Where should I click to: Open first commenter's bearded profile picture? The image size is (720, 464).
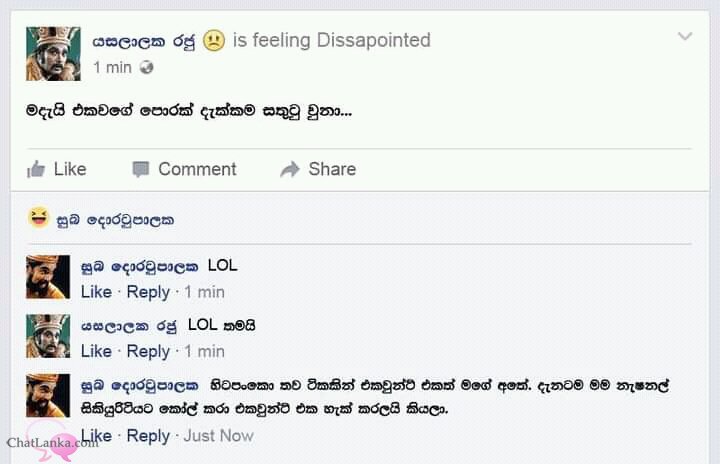click(48, 277)
